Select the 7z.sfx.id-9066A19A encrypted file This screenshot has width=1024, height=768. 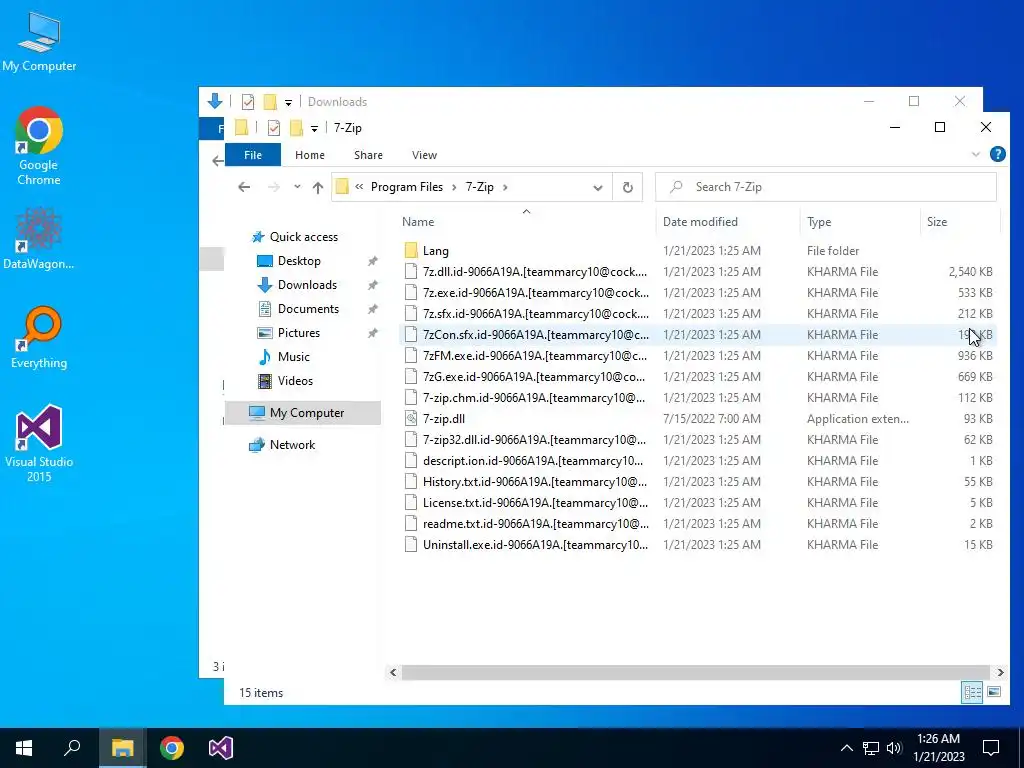point(697,313)
